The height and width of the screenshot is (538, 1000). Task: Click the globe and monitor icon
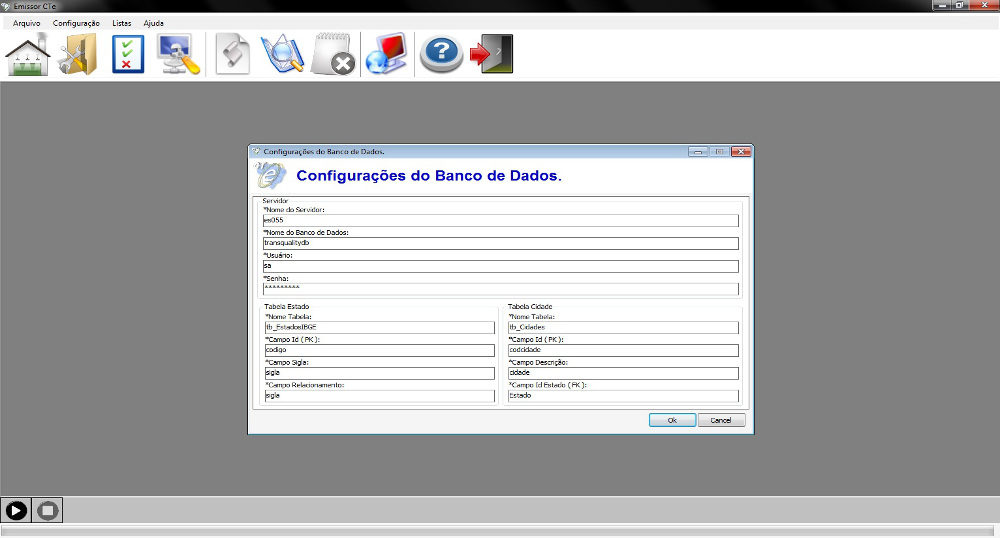(x=386, y=55)
